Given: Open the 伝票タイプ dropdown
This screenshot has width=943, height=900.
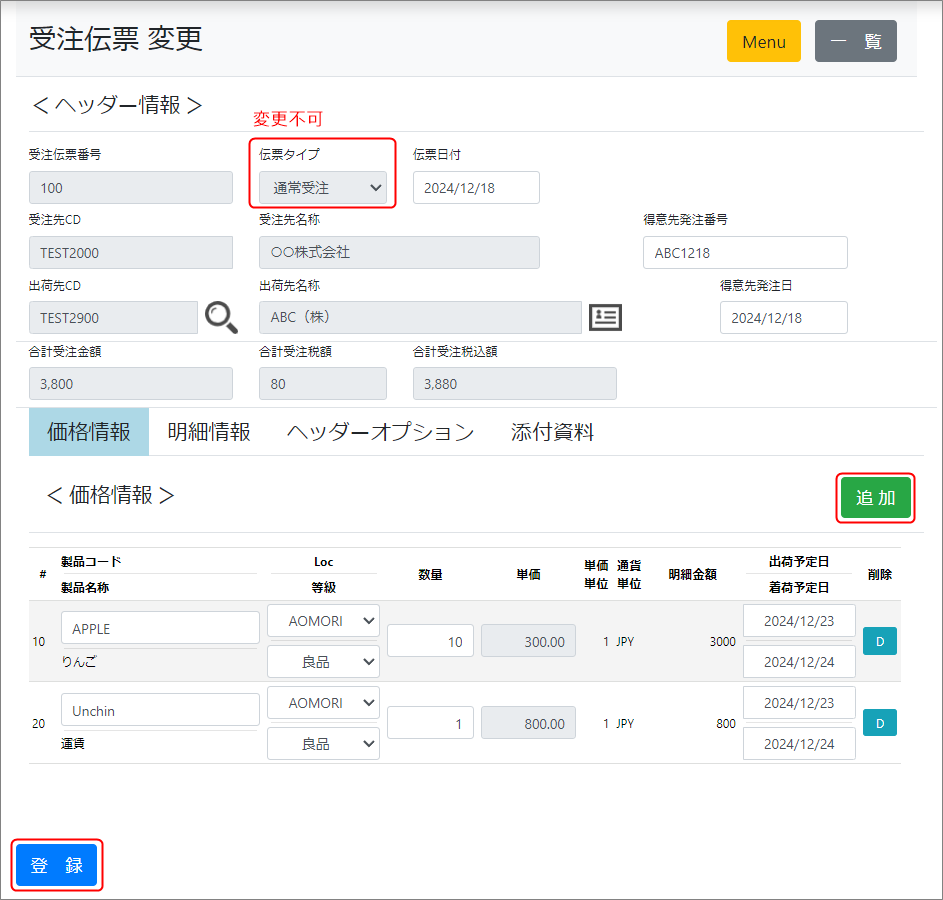Looking at the screenshot, I should (323, 187).
